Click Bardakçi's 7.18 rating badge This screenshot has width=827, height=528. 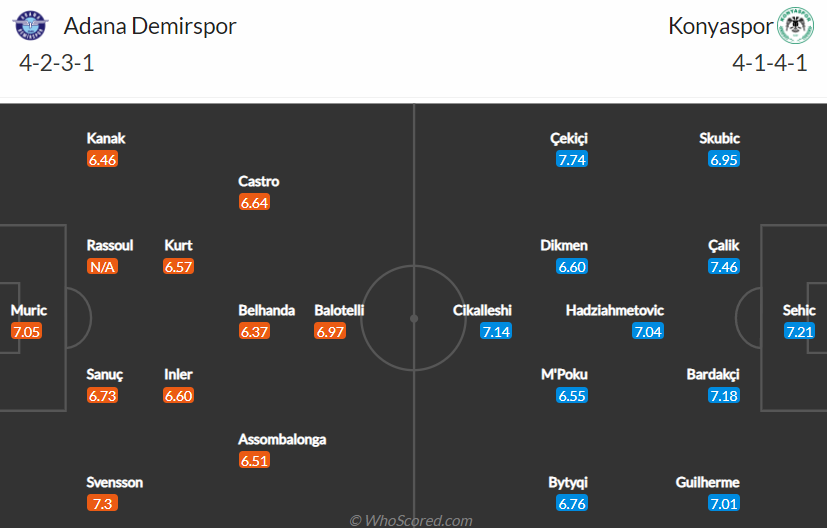coord(724,395)
